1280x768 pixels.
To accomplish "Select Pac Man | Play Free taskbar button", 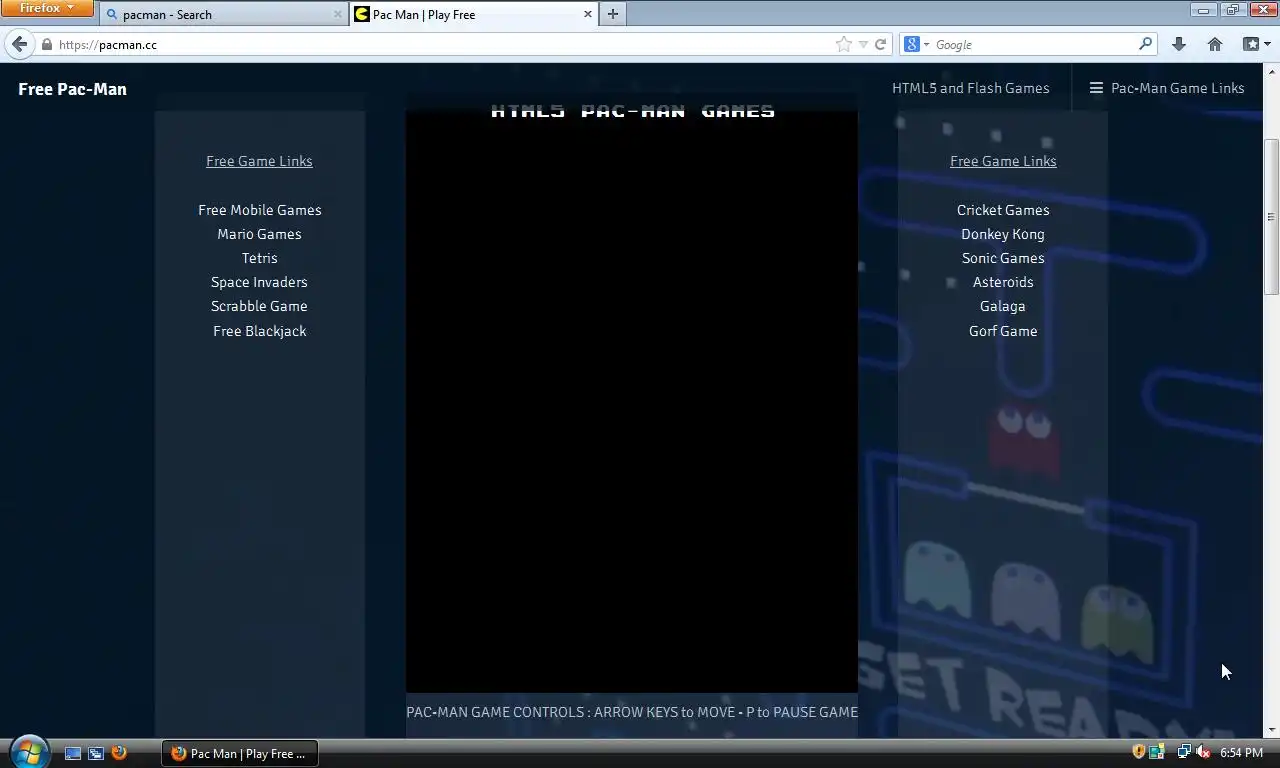I will [240, 753].
